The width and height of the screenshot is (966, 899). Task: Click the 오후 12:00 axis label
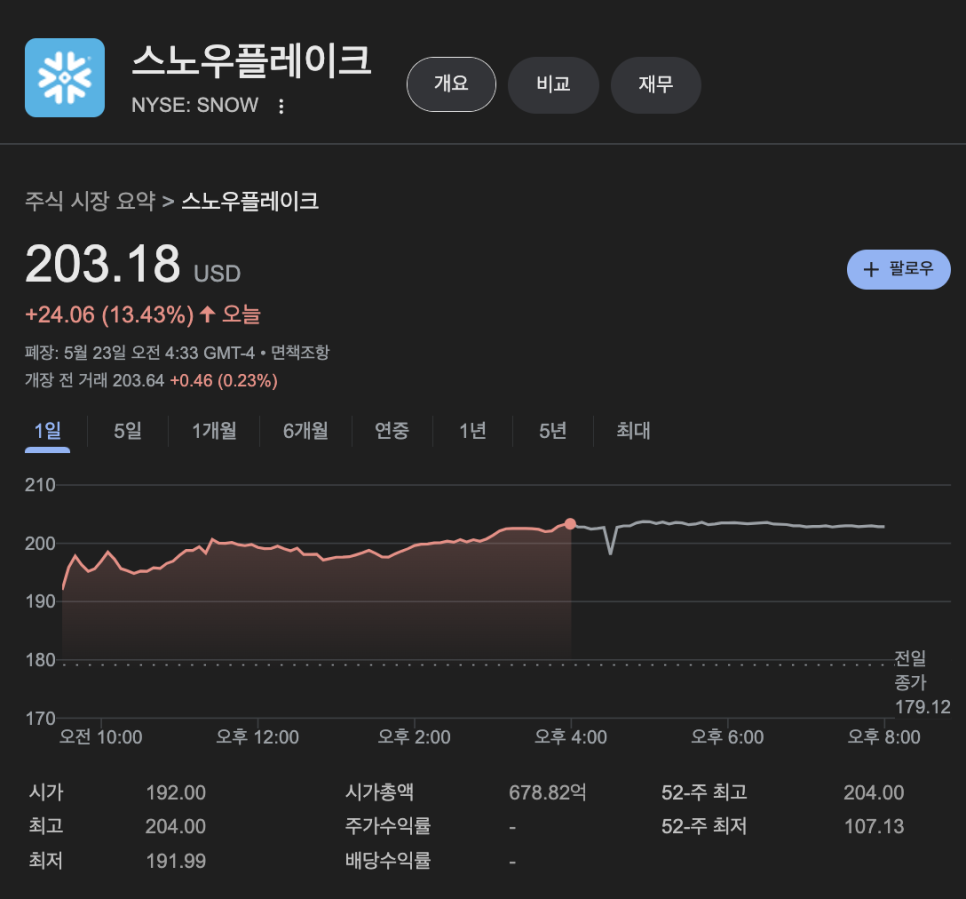[258, 737]
